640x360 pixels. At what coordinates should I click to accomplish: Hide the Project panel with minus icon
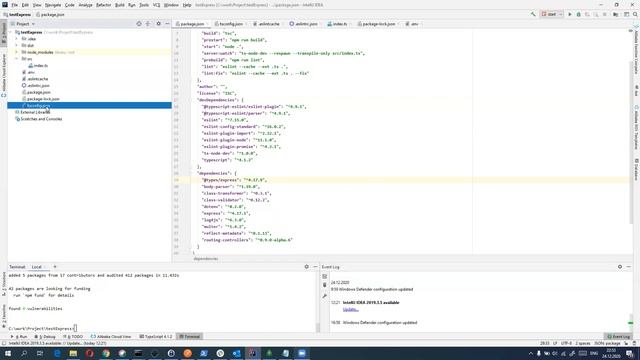(167, 24)
